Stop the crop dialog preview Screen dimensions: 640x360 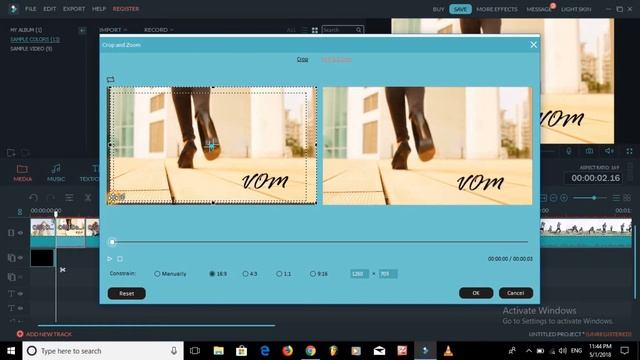point(120,259)
